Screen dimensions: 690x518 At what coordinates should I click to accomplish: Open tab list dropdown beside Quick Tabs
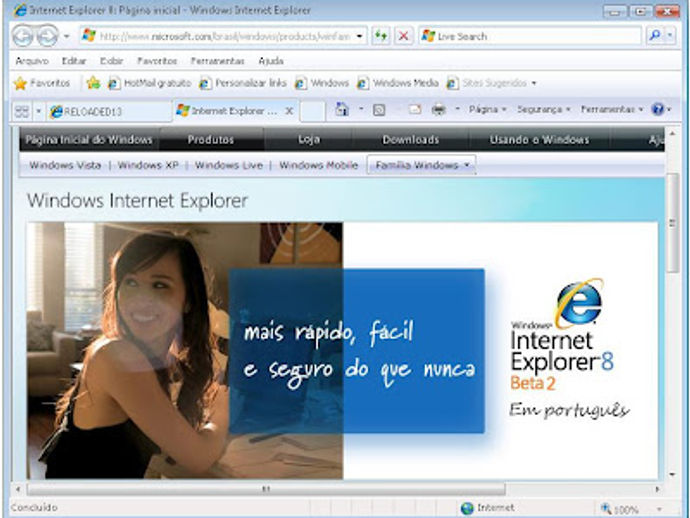click(38, 111)
